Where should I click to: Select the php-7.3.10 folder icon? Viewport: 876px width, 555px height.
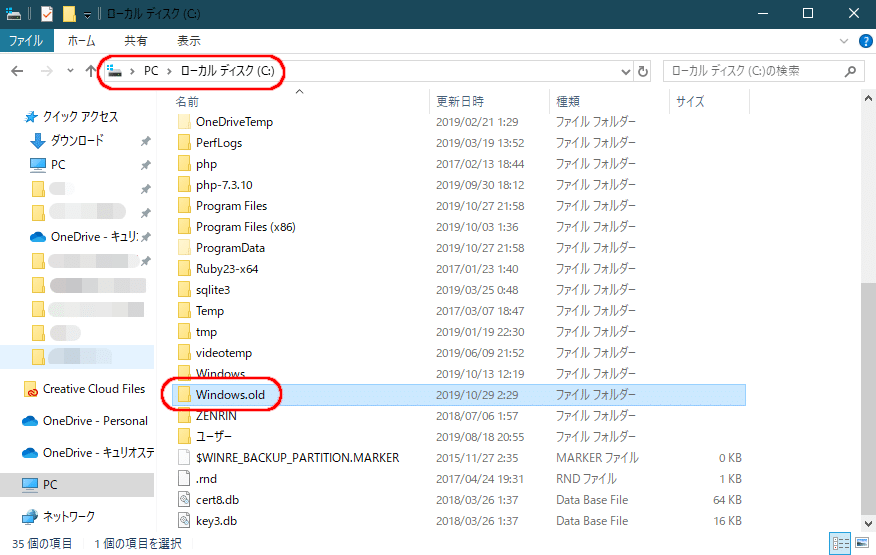click(x=184, y=185)
